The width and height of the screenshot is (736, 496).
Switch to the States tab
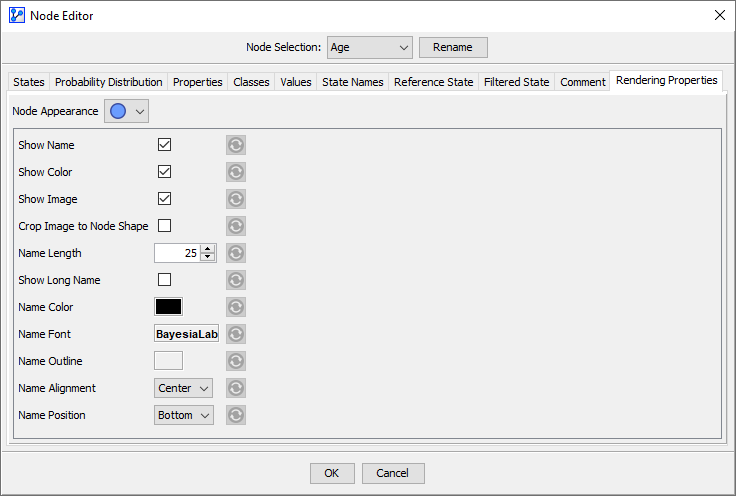point(29,82)
